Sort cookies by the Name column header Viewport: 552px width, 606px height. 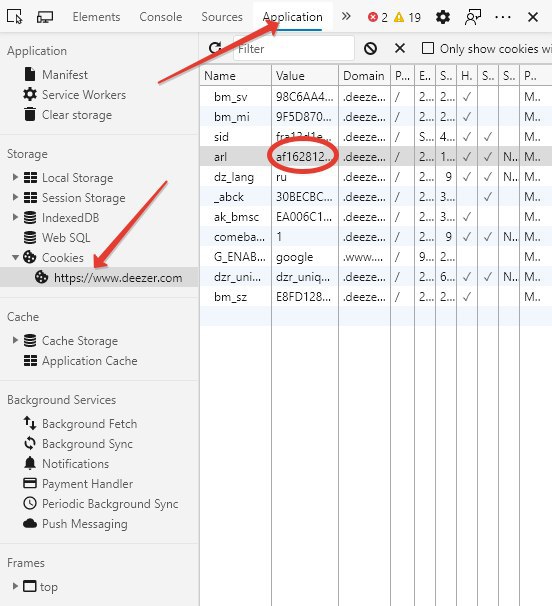pyautogui.click(x=236, y=76)
